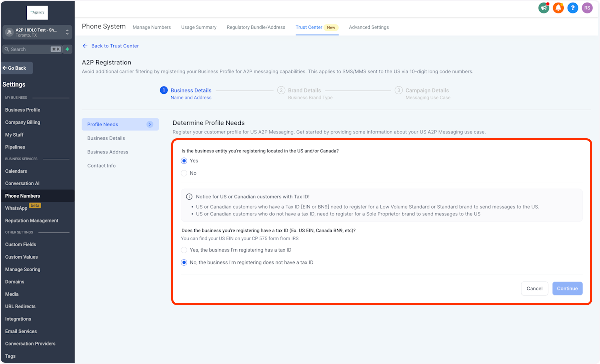Click the step 2 Brand Details circle

[x=281, y=90]
